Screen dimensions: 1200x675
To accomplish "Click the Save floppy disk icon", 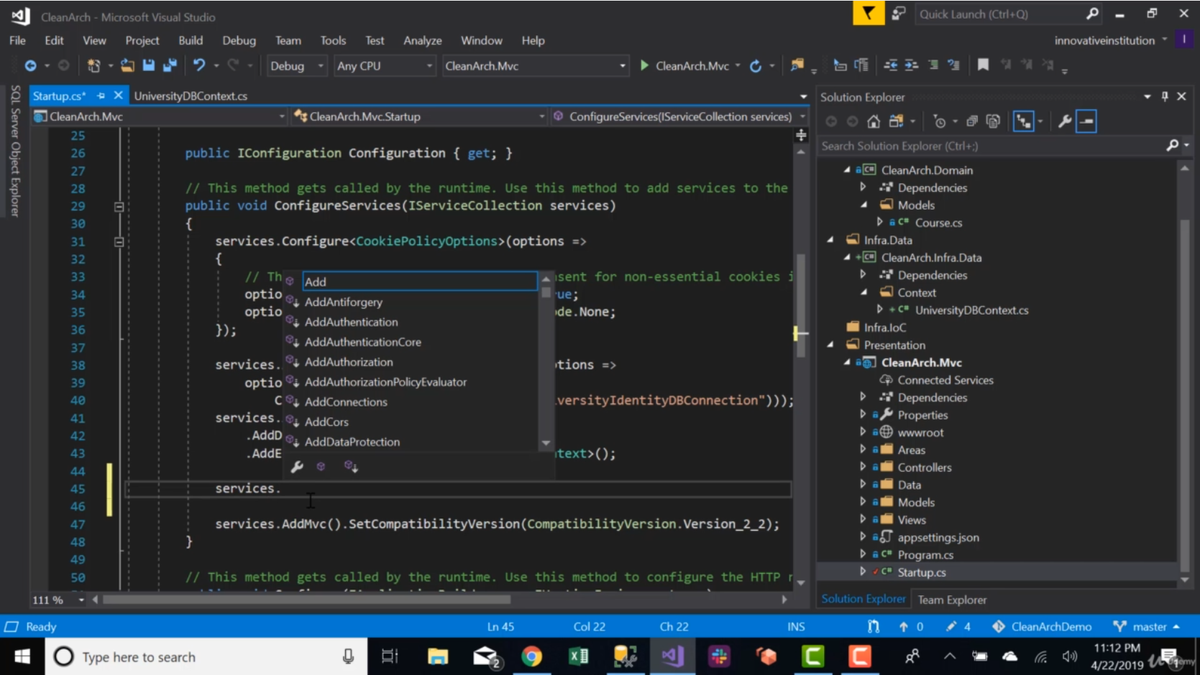I will (149, 66).
